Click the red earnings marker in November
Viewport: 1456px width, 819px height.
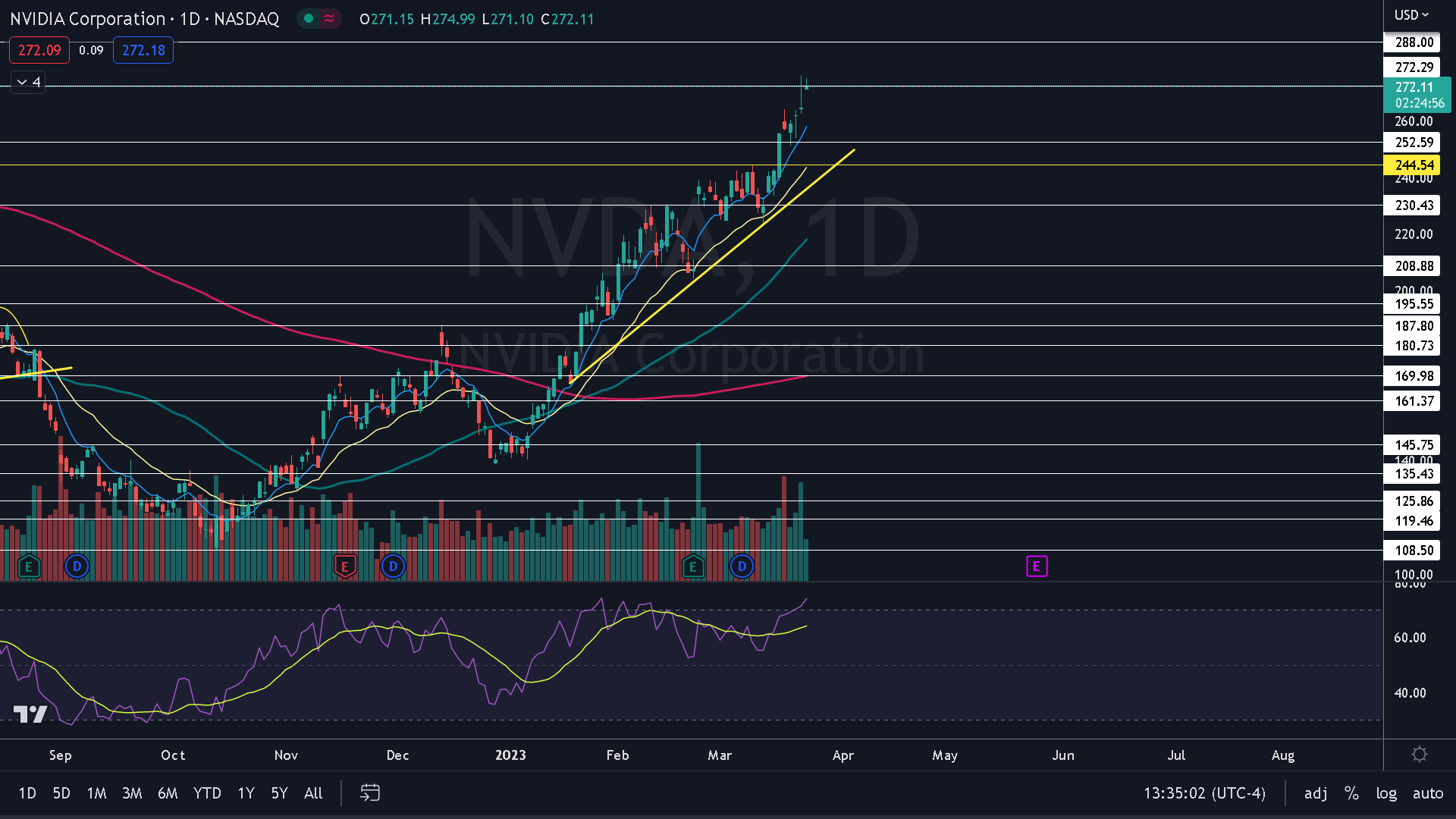click(x=345, y=566)
